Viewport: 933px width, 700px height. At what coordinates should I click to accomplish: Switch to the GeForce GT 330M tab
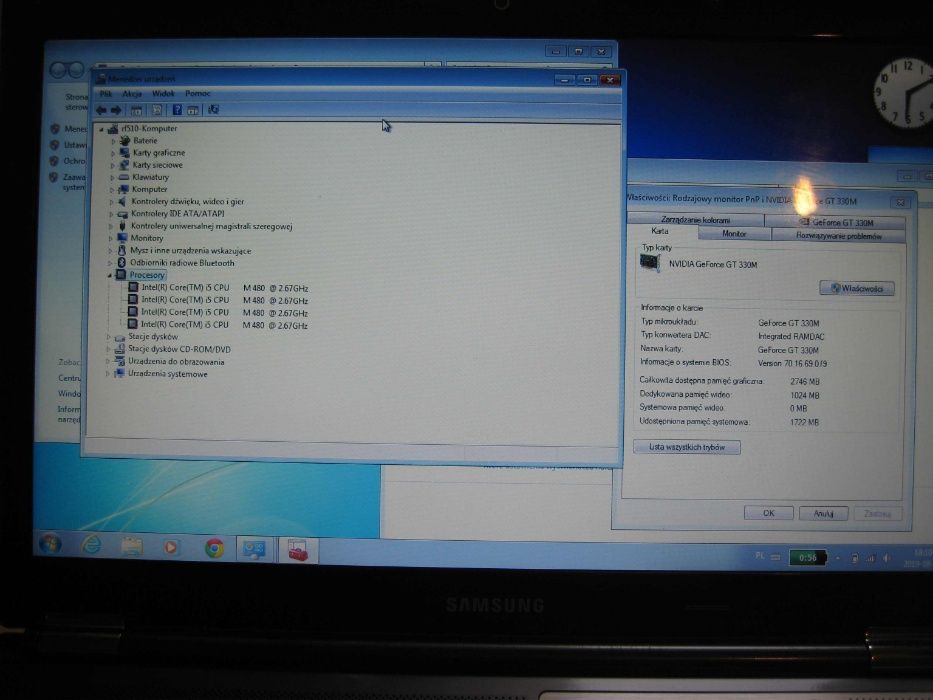[836, 222]
